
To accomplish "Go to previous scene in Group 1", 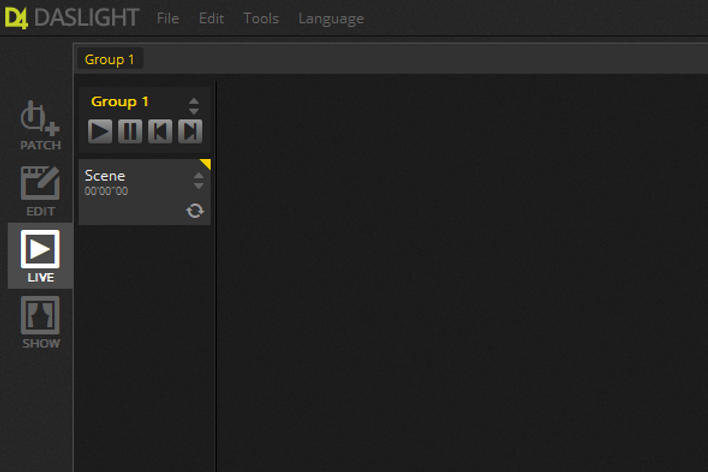I will [160, 131].
